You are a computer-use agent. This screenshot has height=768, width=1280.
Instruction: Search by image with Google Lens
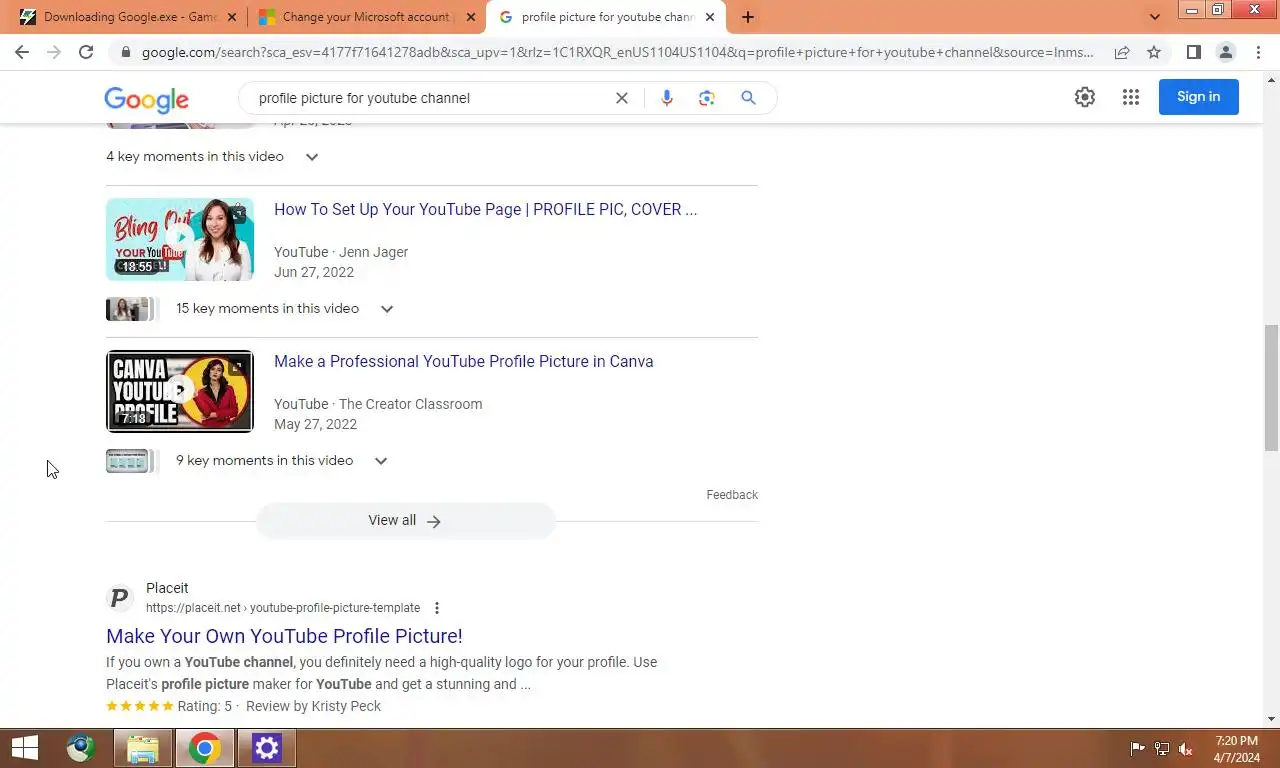coord(707,98)
